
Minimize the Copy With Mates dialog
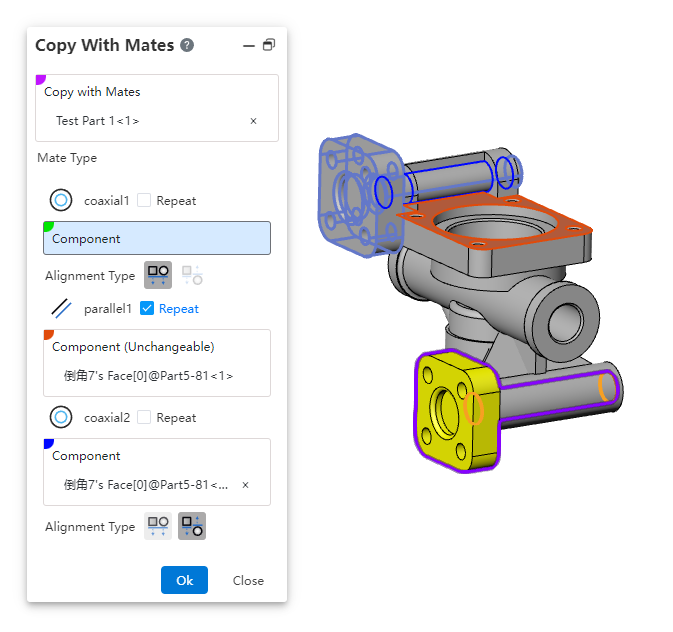pos(249,46)
